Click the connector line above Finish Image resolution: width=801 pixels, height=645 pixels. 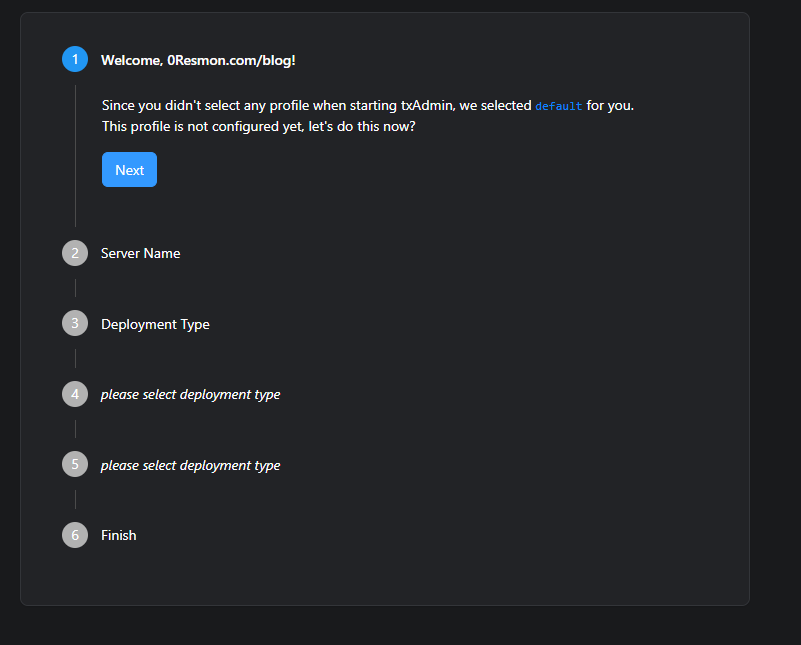point(76,500)
